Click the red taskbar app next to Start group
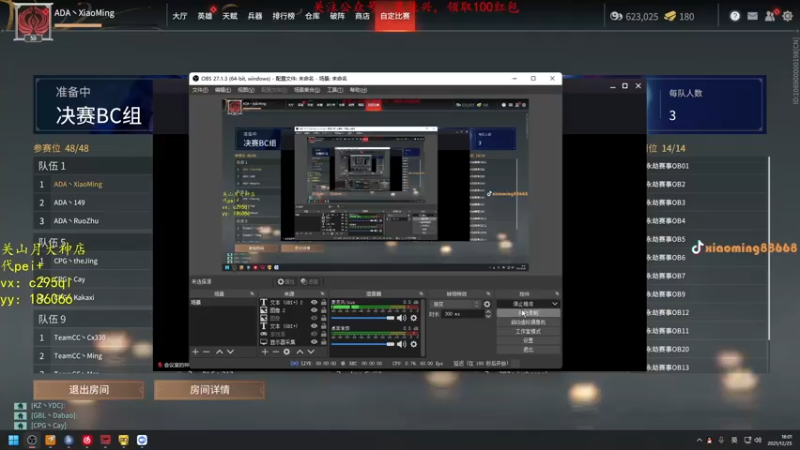 [87, 440]
